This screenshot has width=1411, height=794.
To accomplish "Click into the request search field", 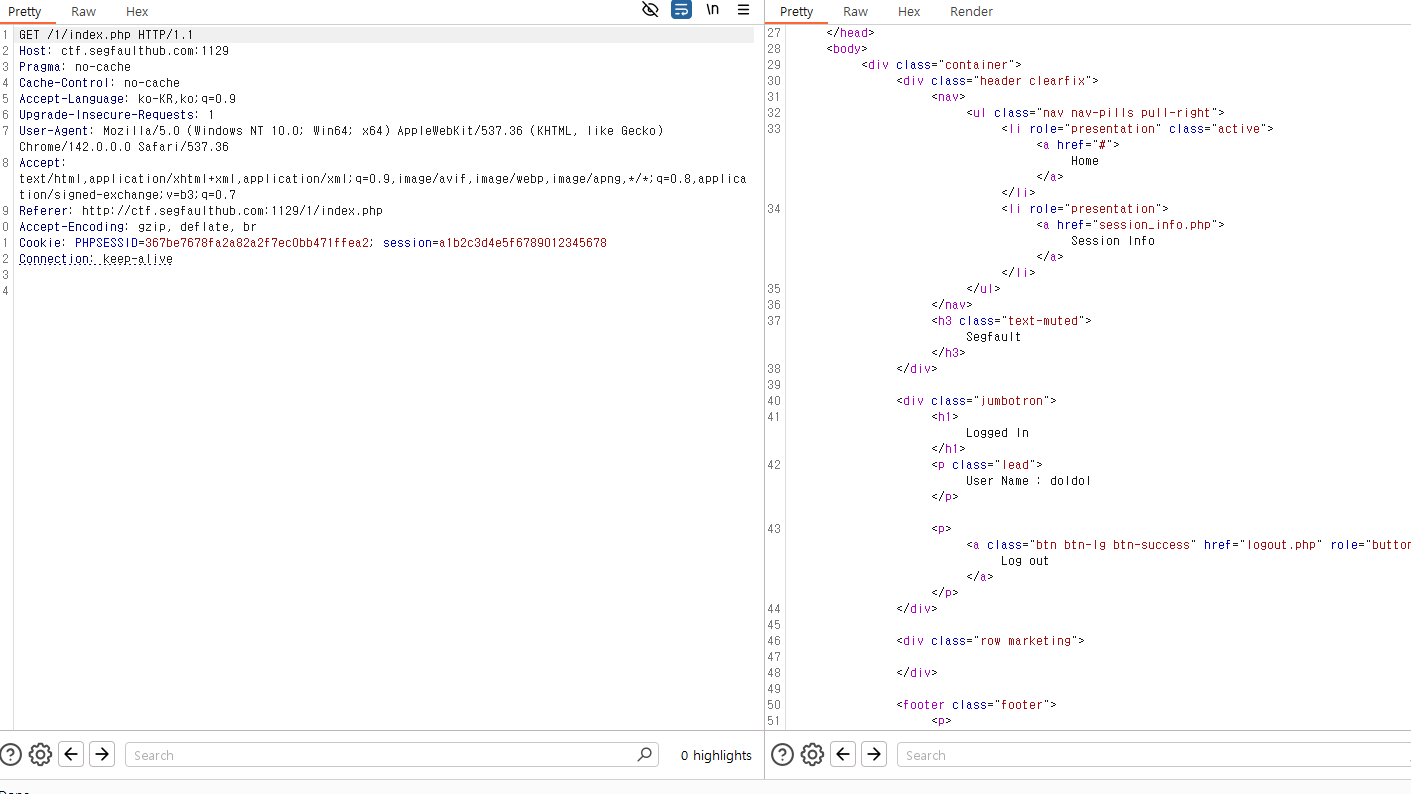I will tap(380, 755).
